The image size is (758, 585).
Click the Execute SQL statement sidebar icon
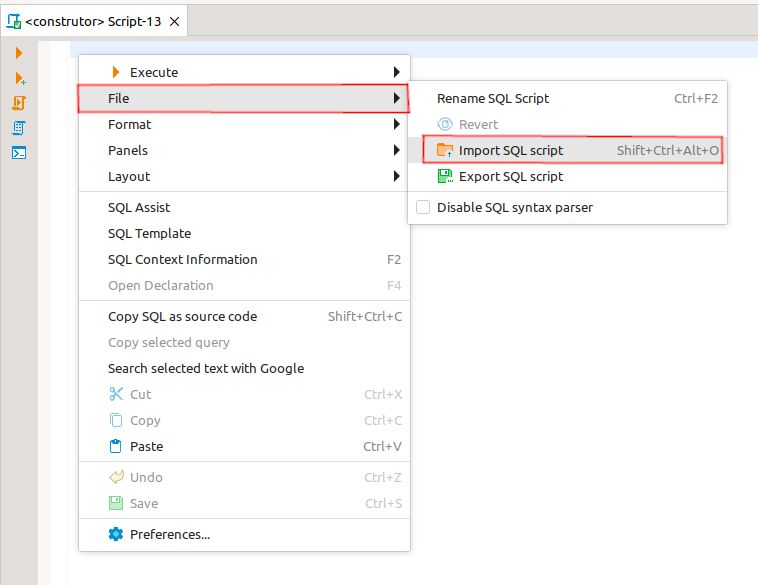(18, 53)
